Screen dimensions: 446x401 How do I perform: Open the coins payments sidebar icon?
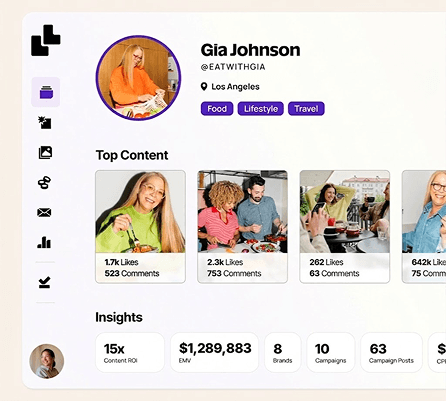[x=44, y=182]
